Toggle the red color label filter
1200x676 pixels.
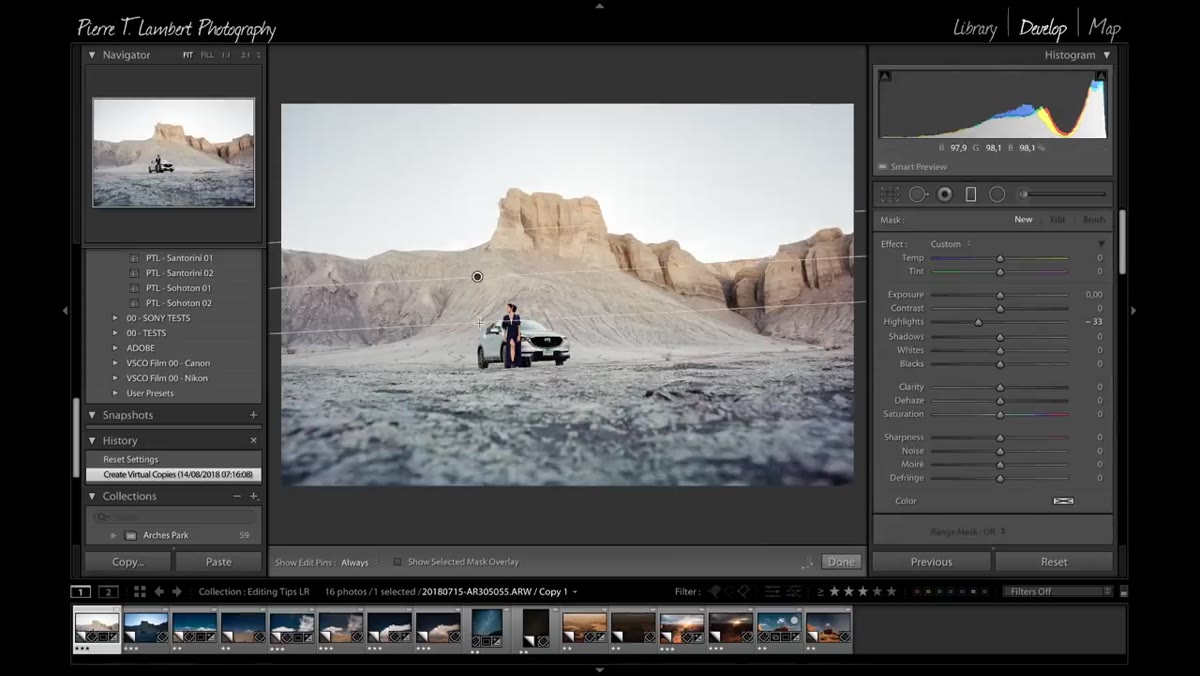918,591
